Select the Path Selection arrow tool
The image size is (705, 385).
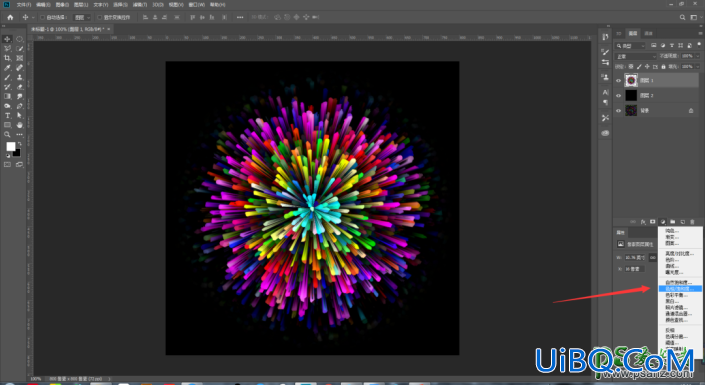pyautogui.click(x=19, y=116)
